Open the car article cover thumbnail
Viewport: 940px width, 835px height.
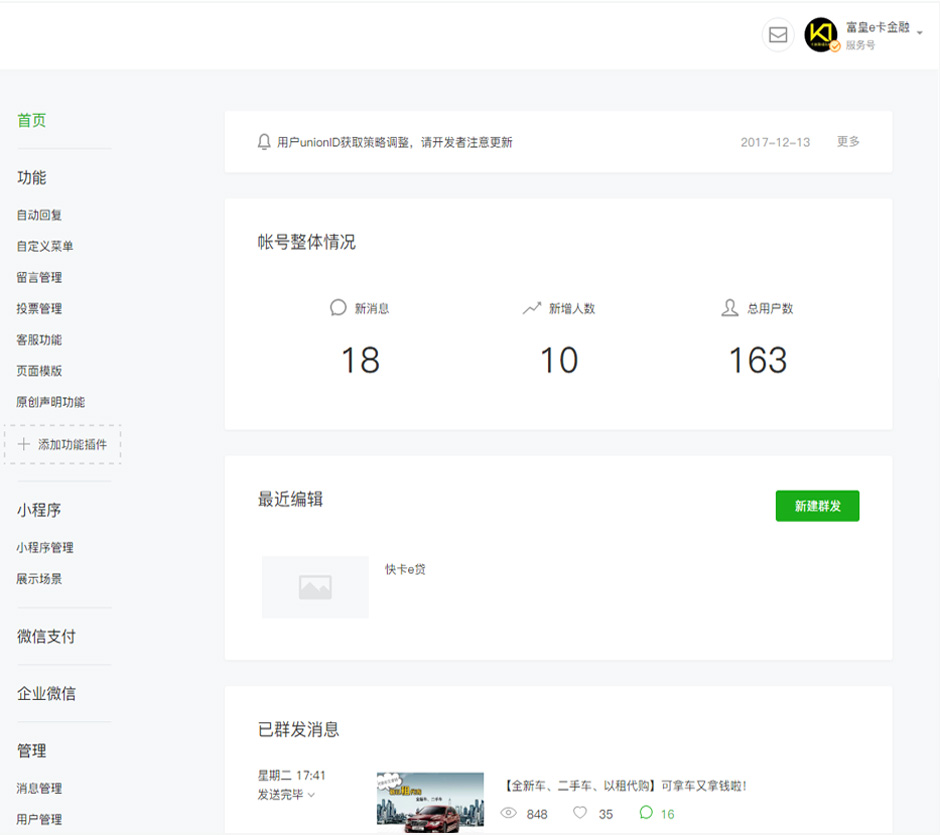[430, 799]
